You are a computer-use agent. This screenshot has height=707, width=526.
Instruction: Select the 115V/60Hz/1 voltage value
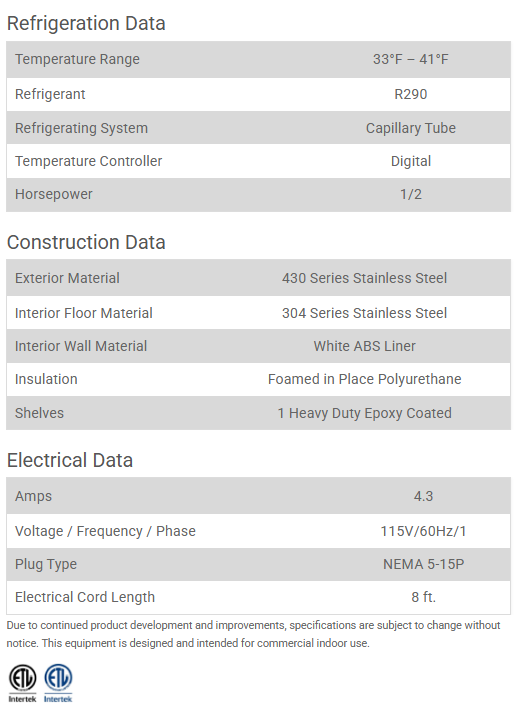[423, 531]
